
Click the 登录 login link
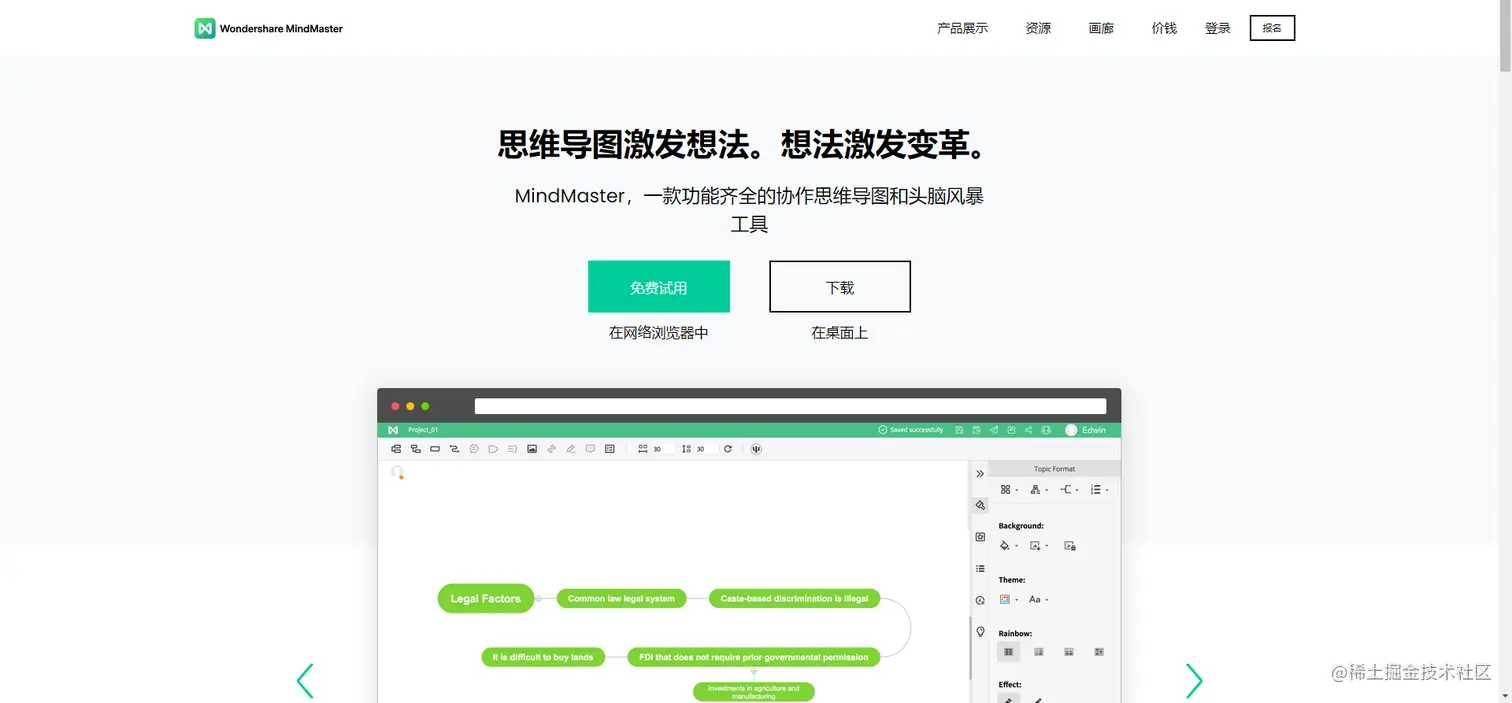1218,28
